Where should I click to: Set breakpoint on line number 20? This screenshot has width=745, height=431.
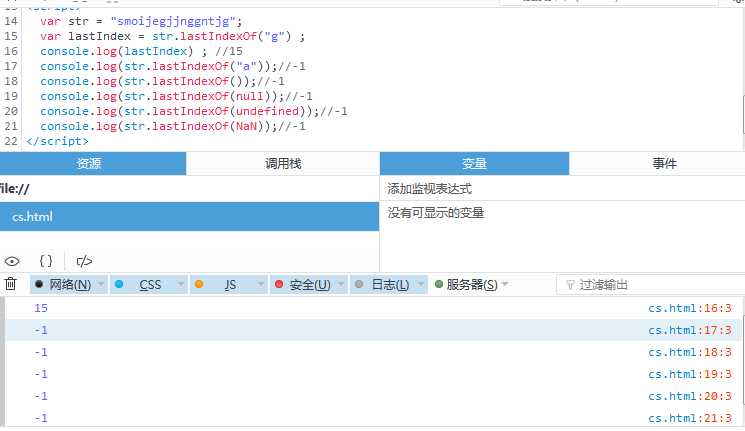(x=11, y=111)
